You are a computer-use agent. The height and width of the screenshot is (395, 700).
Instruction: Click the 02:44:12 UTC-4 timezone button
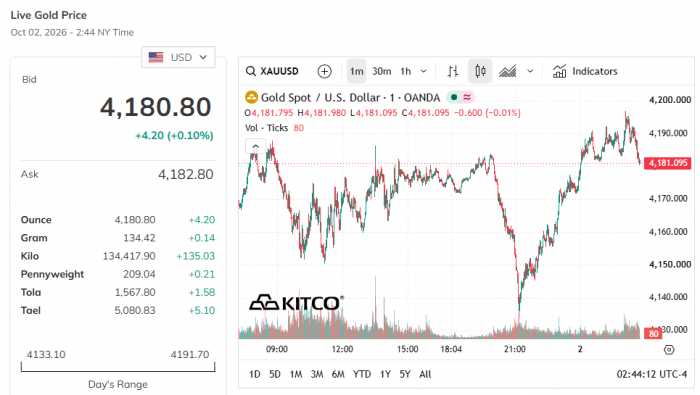[651, 374]
